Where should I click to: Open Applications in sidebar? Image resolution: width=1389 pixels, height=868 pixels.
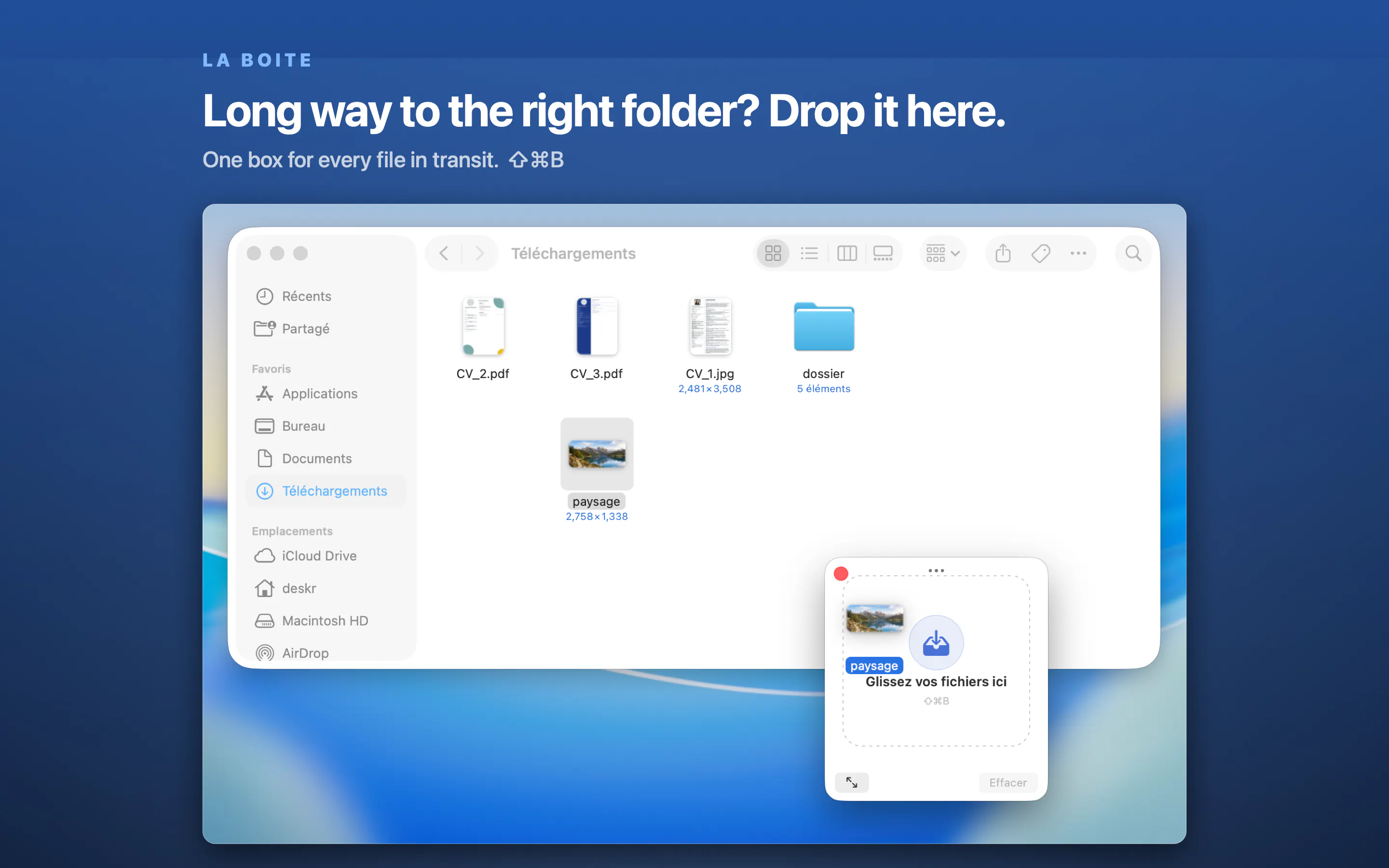pyautogui.click(x=326, y=394)
